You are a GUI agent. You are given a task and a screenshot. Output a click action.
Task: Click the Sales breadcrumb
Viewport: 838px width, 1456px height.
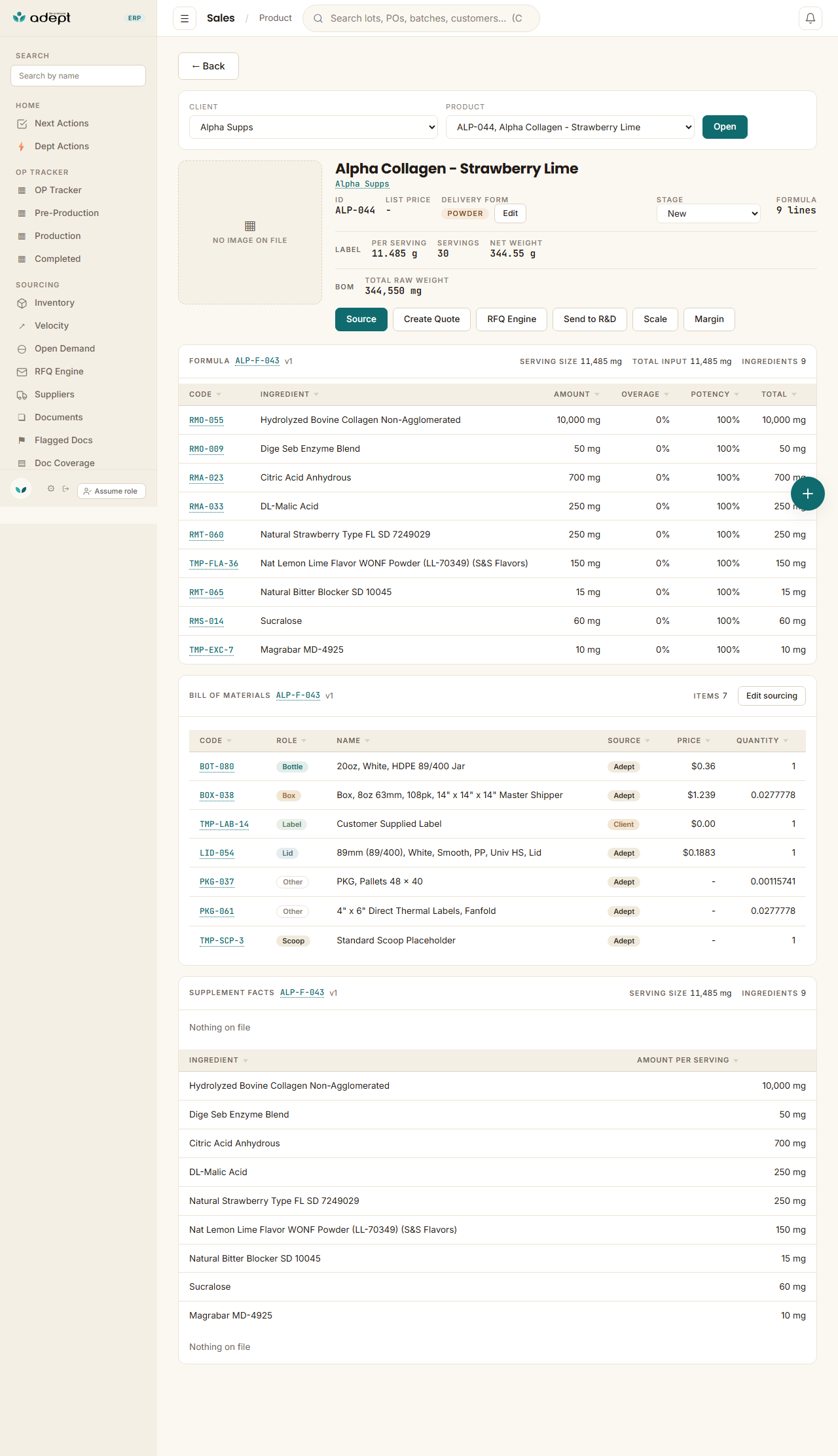pos(221,18)
